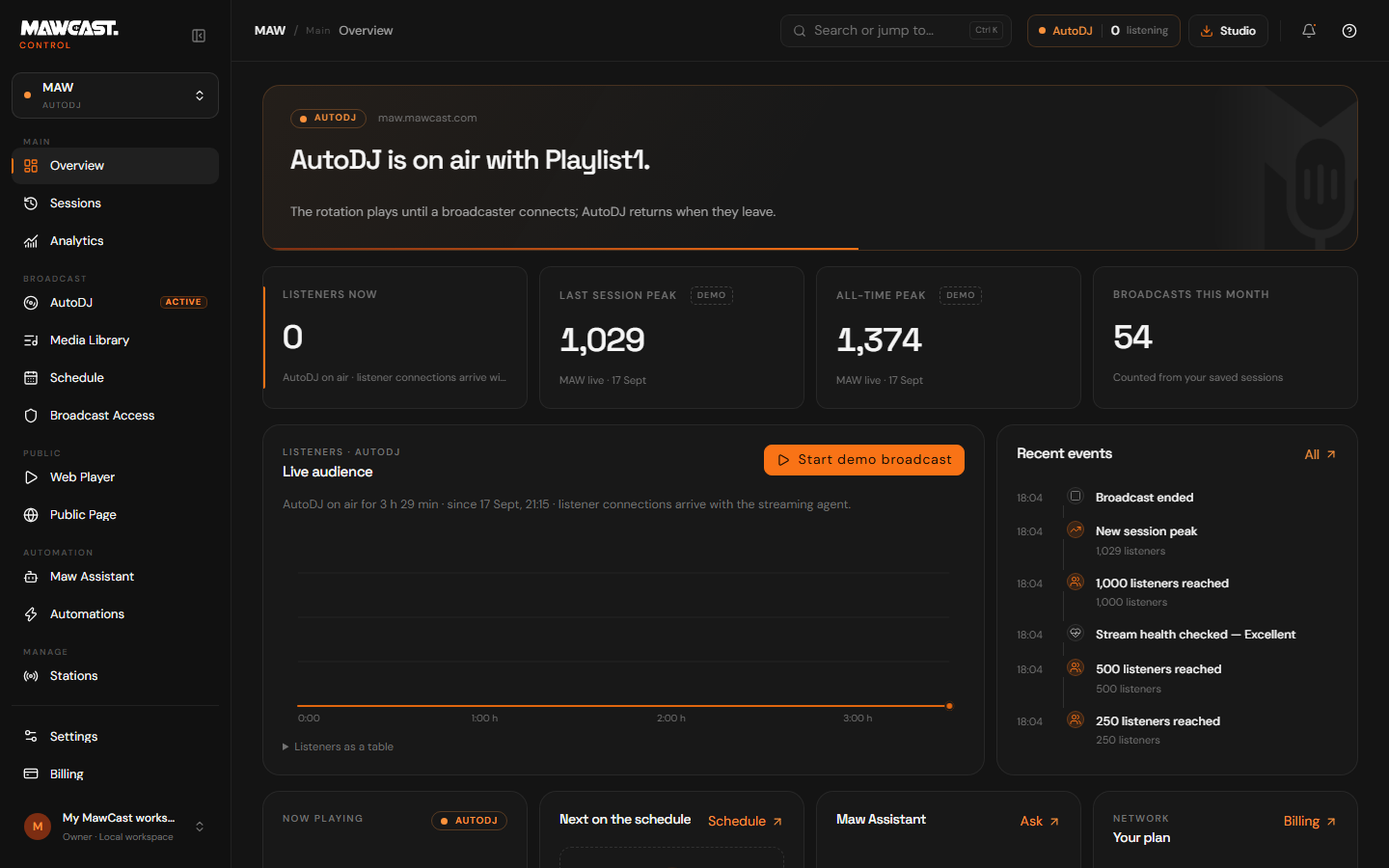Click the Public Page globe icon
Screen dimensions: 1389x868
(31, 515)
